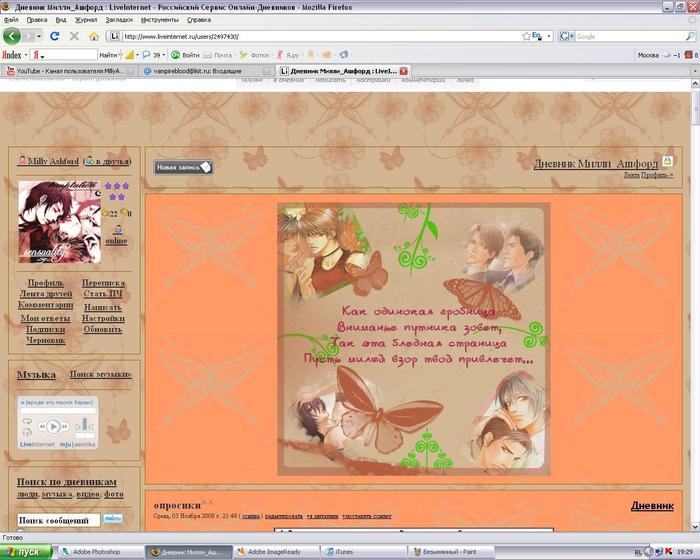
Task: Open the Комментарии sidebar link
Action: point(46,305)
